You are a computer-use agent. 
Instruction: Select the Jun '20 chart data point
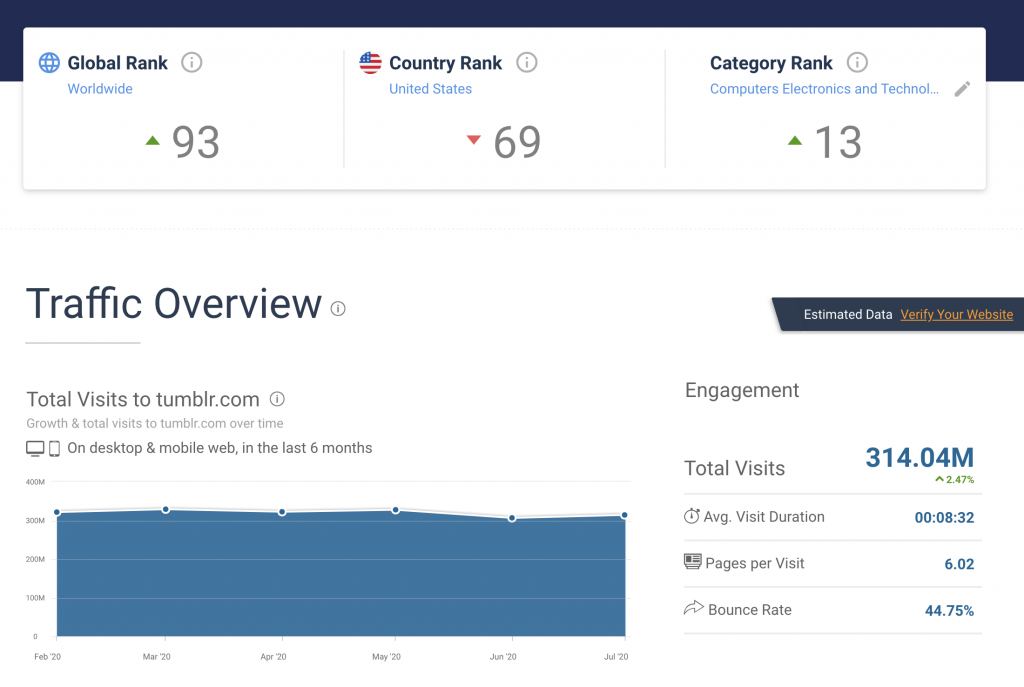(x=512, y=518)
